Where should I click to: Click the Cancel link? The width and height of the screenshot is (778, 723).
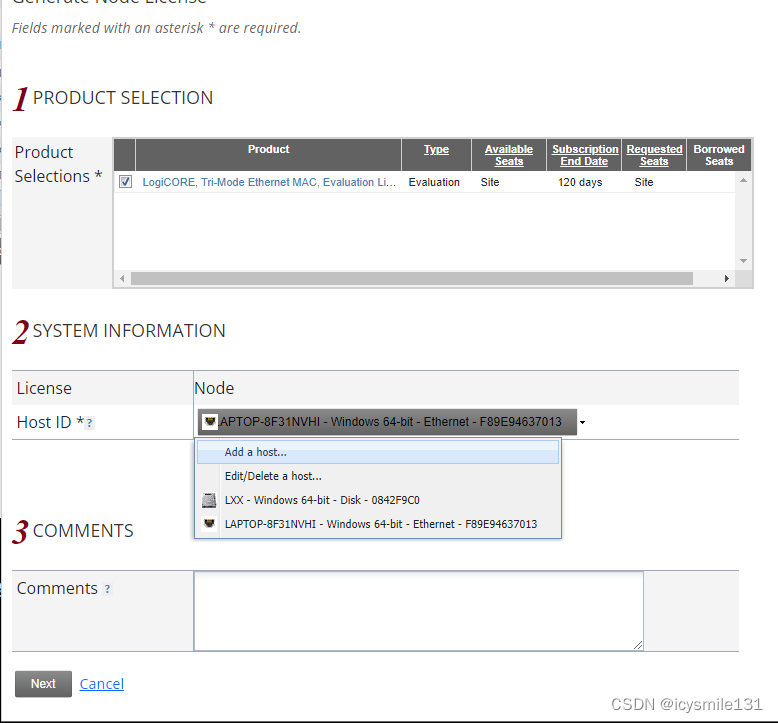point(102,684)
